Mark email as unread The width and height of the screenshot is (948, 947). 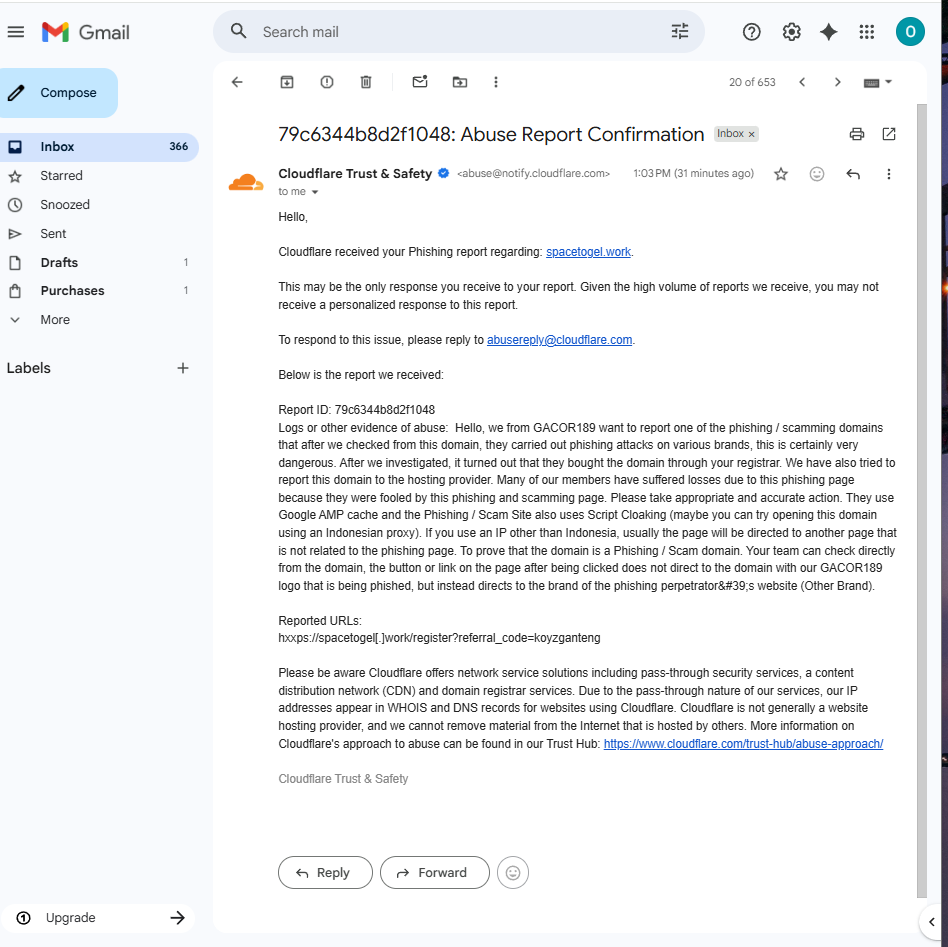click(420, 82)
